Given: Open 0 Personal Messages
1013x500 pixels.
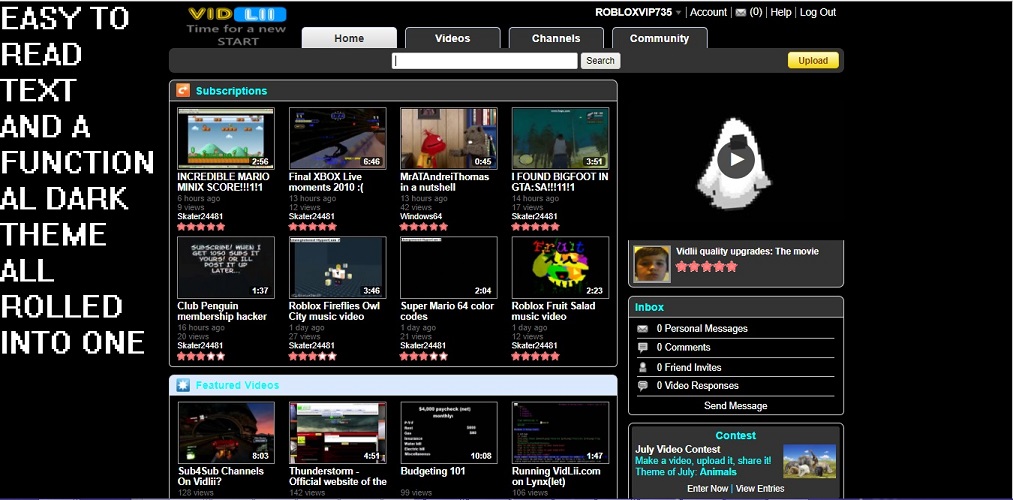Looking at the screenshot, I should tap(702, 329).
